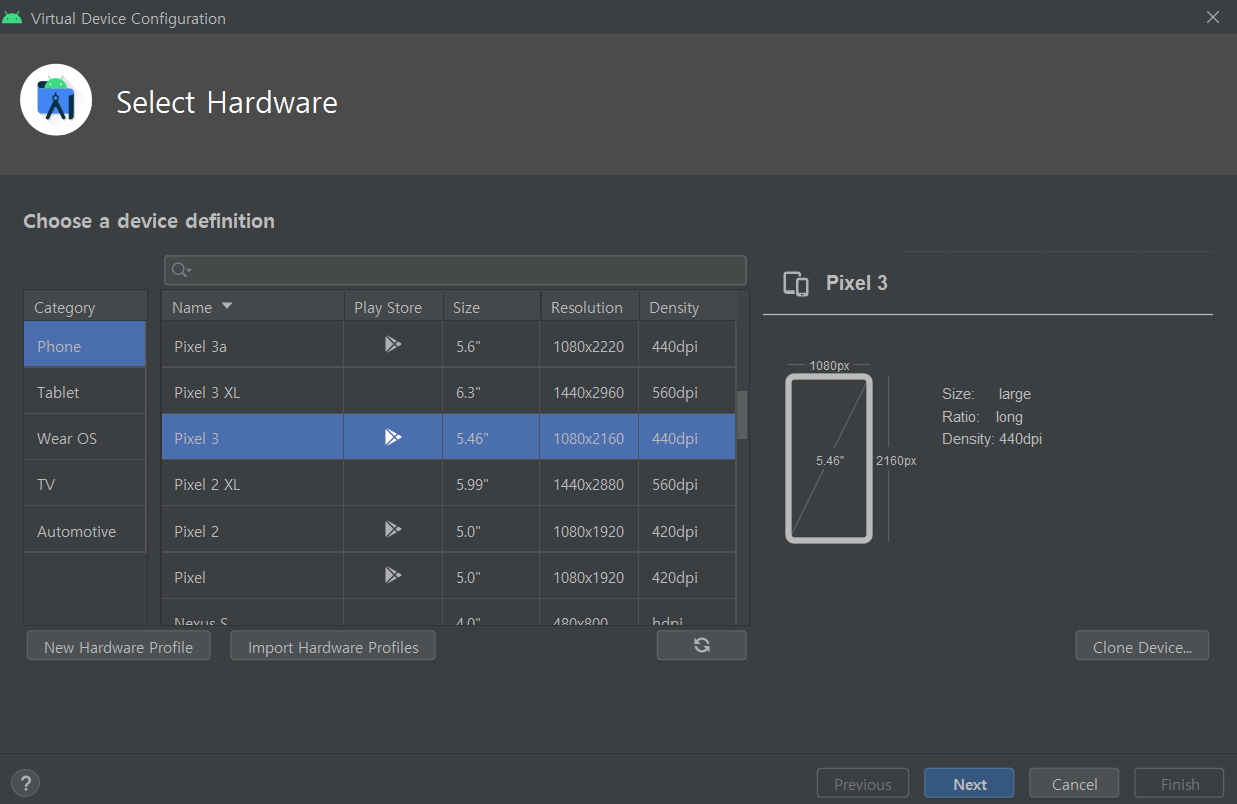Click the Pixel 3 device preview outline
Viewport: 1237px width, 804px height.
click(829, 459)
